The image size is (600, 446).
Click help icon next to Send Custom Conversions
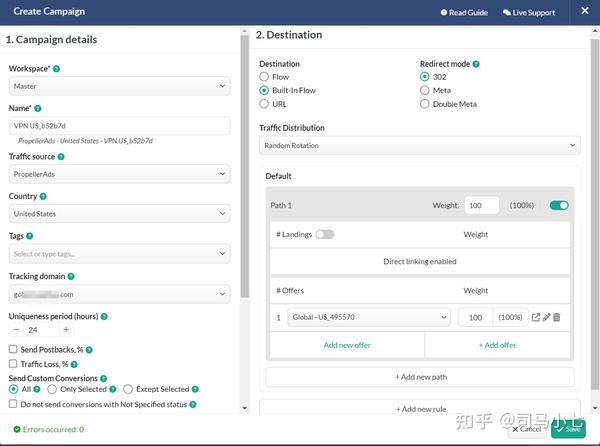pos(103,379)
